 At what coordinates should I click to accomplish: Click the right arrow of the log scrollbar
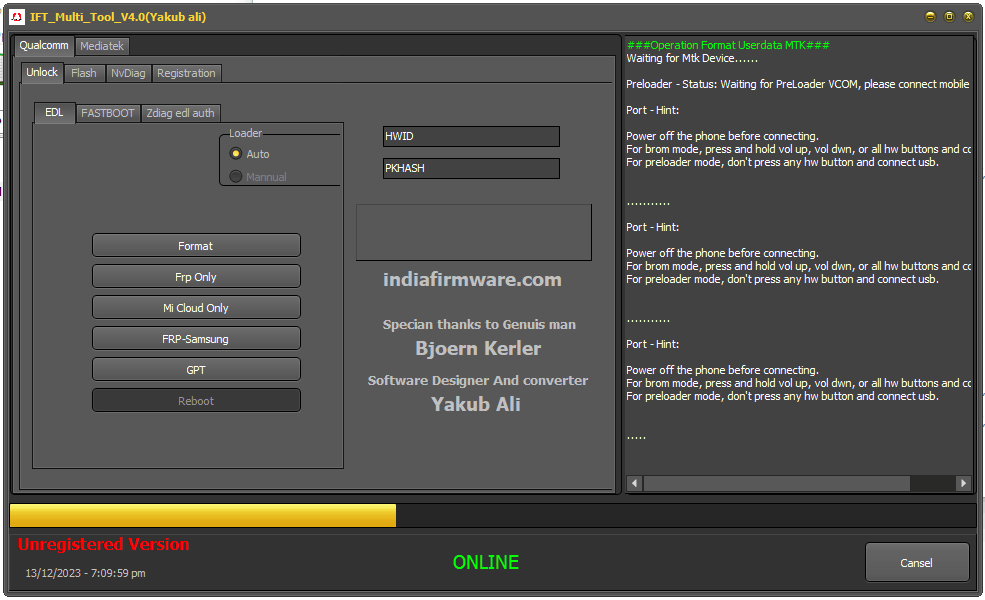point(961,483)
